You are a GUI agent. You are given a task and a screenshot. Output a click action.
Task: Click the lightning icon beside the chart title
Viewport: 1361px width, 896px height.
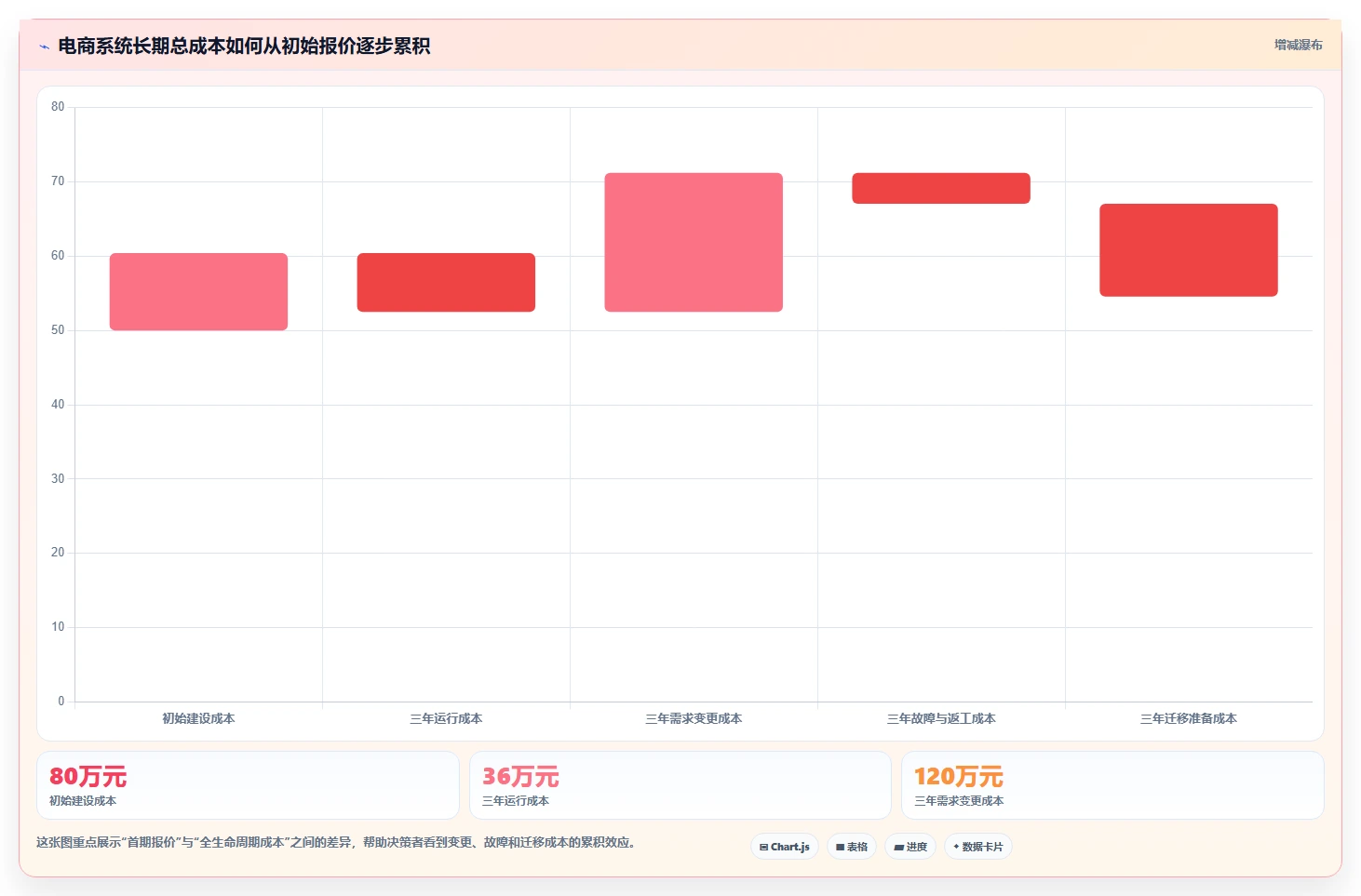click(x=44, y=47)
